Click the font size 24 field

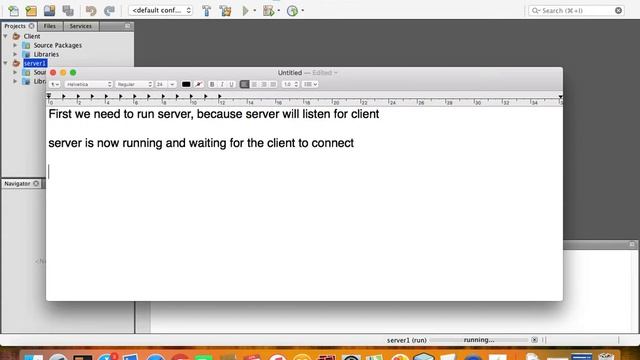[x=161, y=84]
